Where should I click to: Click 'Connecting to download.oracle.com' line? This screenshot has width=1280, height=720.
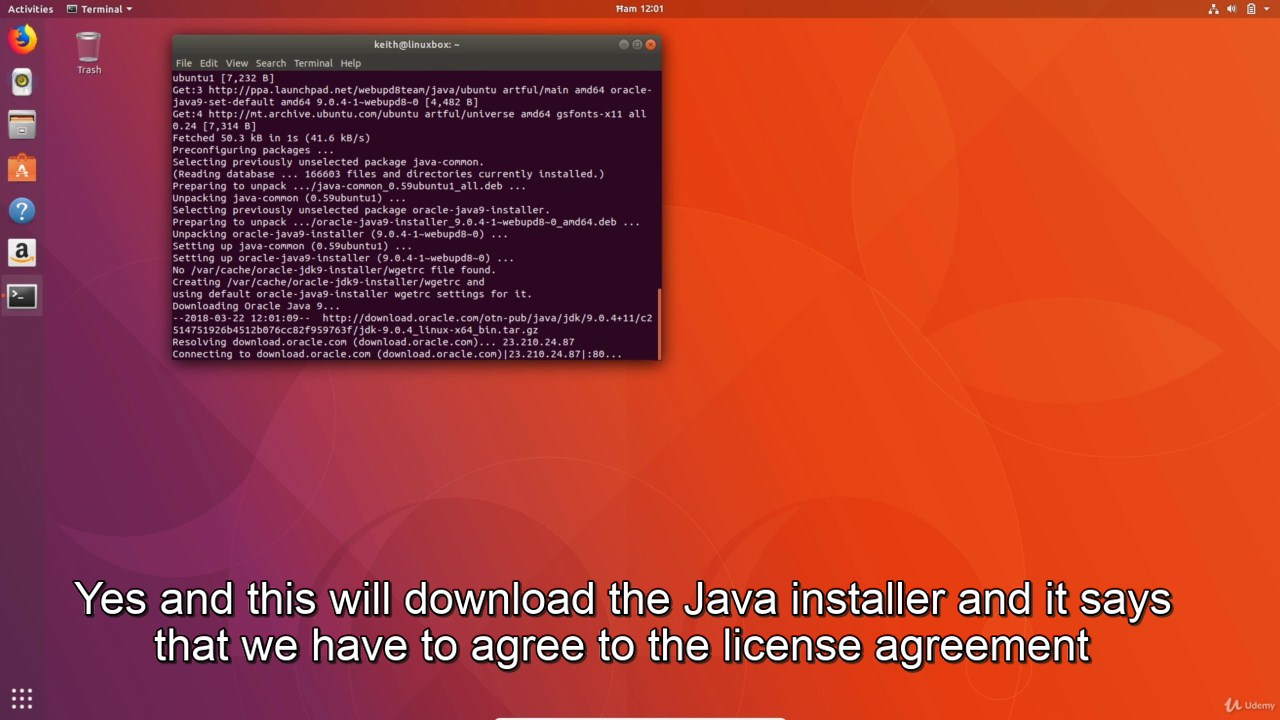pos(397,354)
